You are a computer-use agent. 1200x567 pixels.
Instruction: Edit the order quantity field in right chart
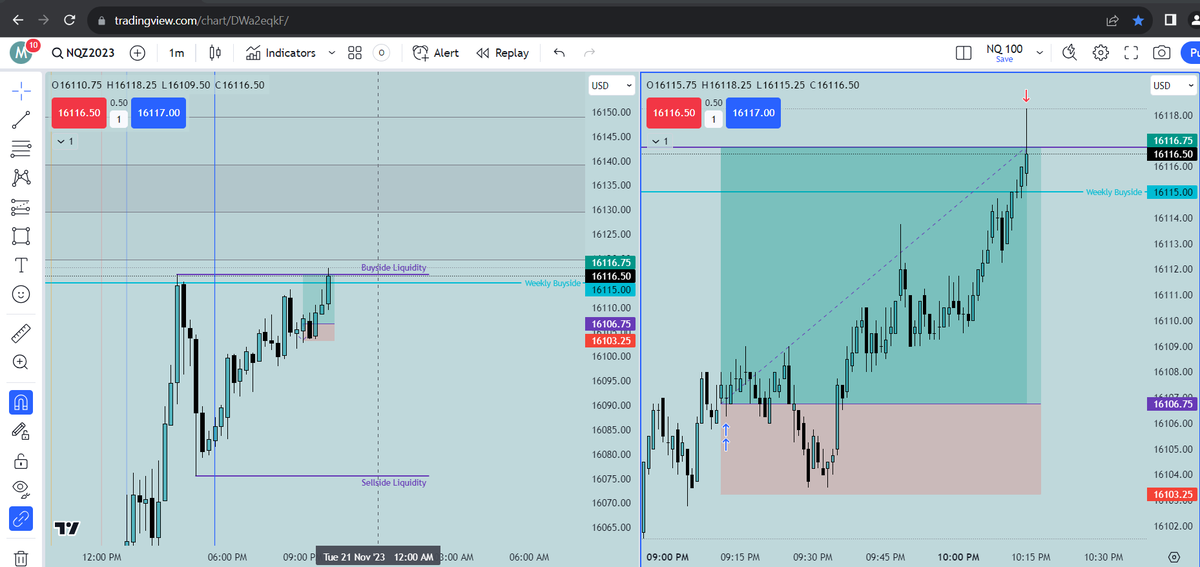point(714,120)
